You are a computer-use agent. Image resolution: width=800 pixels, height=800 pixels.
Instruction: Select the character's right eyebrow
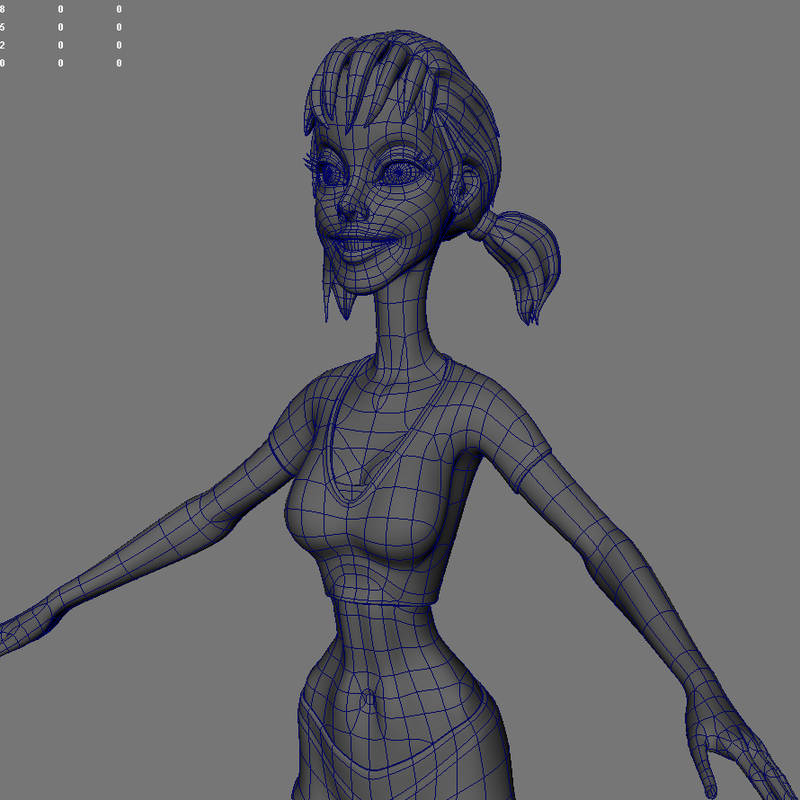pos(330,150)
